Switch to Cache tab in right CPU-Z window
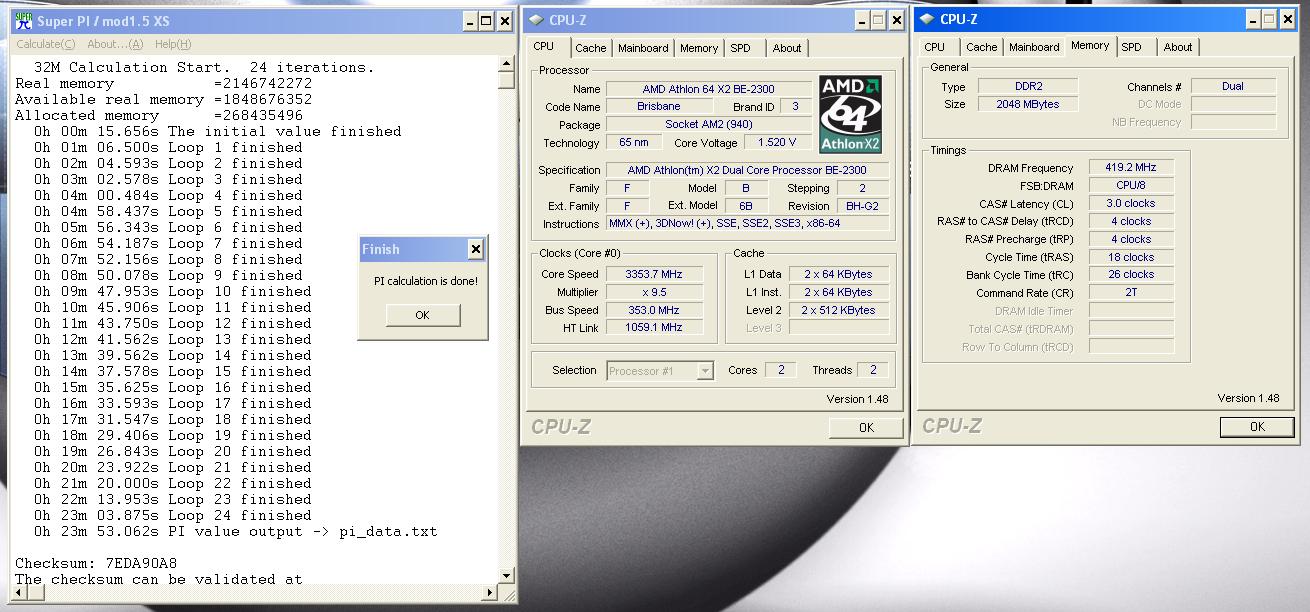 [981, 47]
